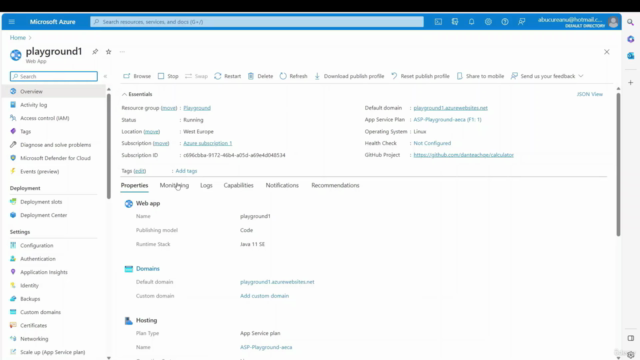Restart the web app
Viewport: 640px width, 360px height.
pyautogui.click(x=228, y=76)
